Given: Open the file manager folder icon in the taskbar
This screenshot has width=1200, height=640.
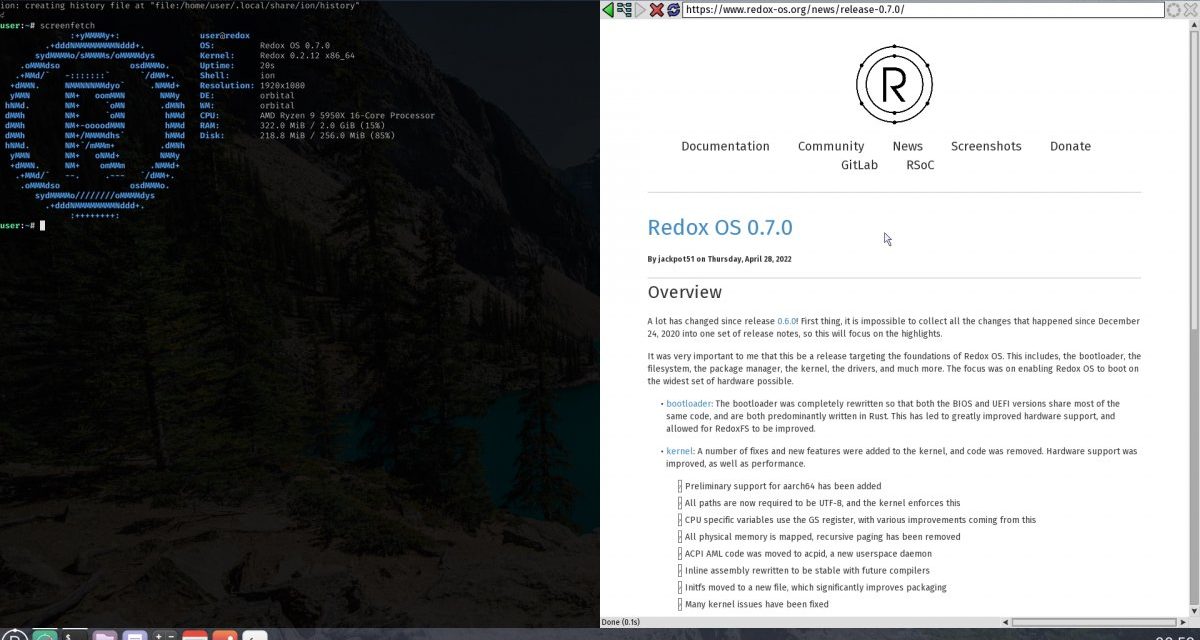Looking at the screenshot, I should click(x=104, y=634).
